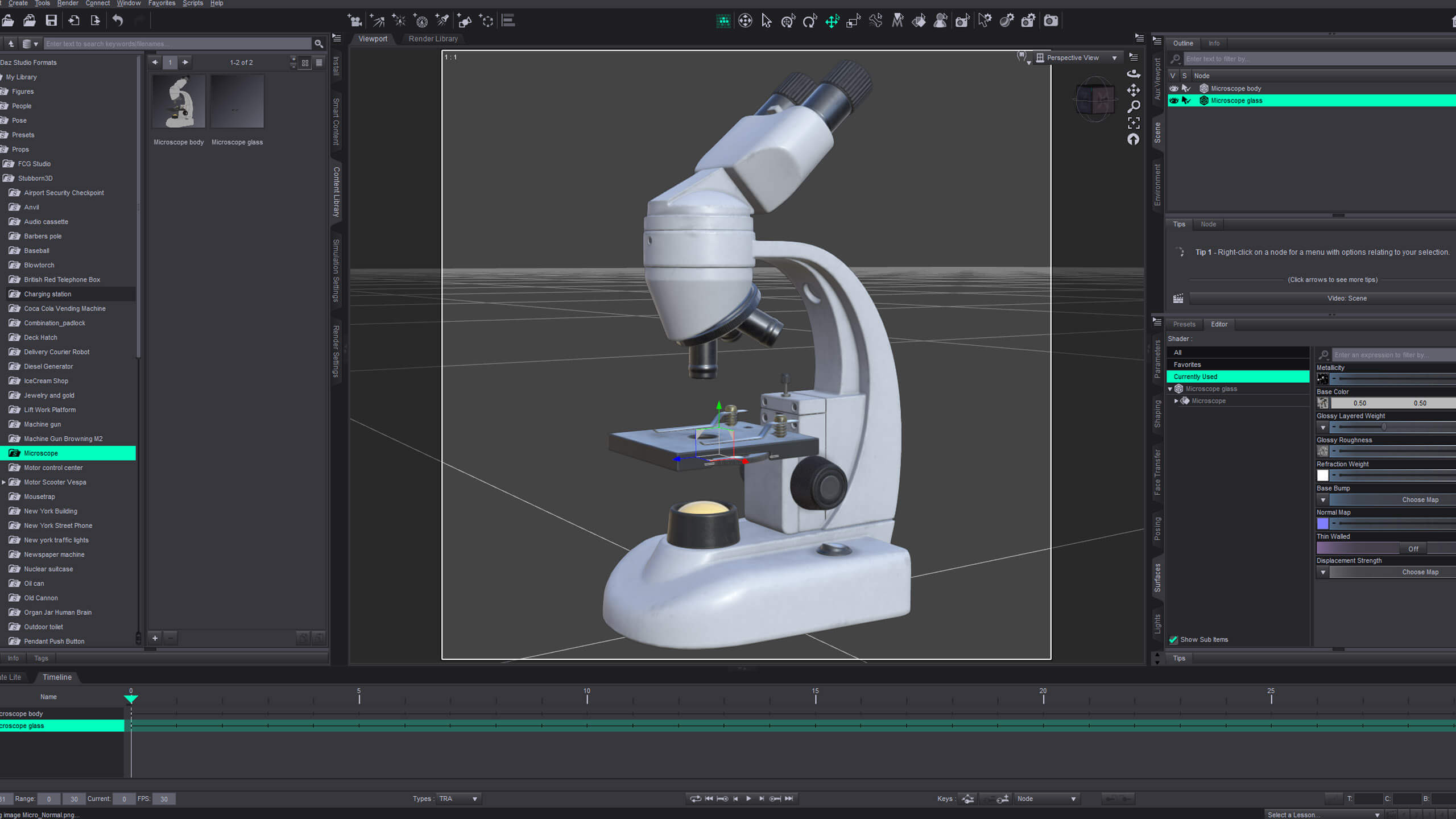Screen dimensions: 1456x819
Task: Save scene with the floppy disk icon
Action: (x=51, y=21)
